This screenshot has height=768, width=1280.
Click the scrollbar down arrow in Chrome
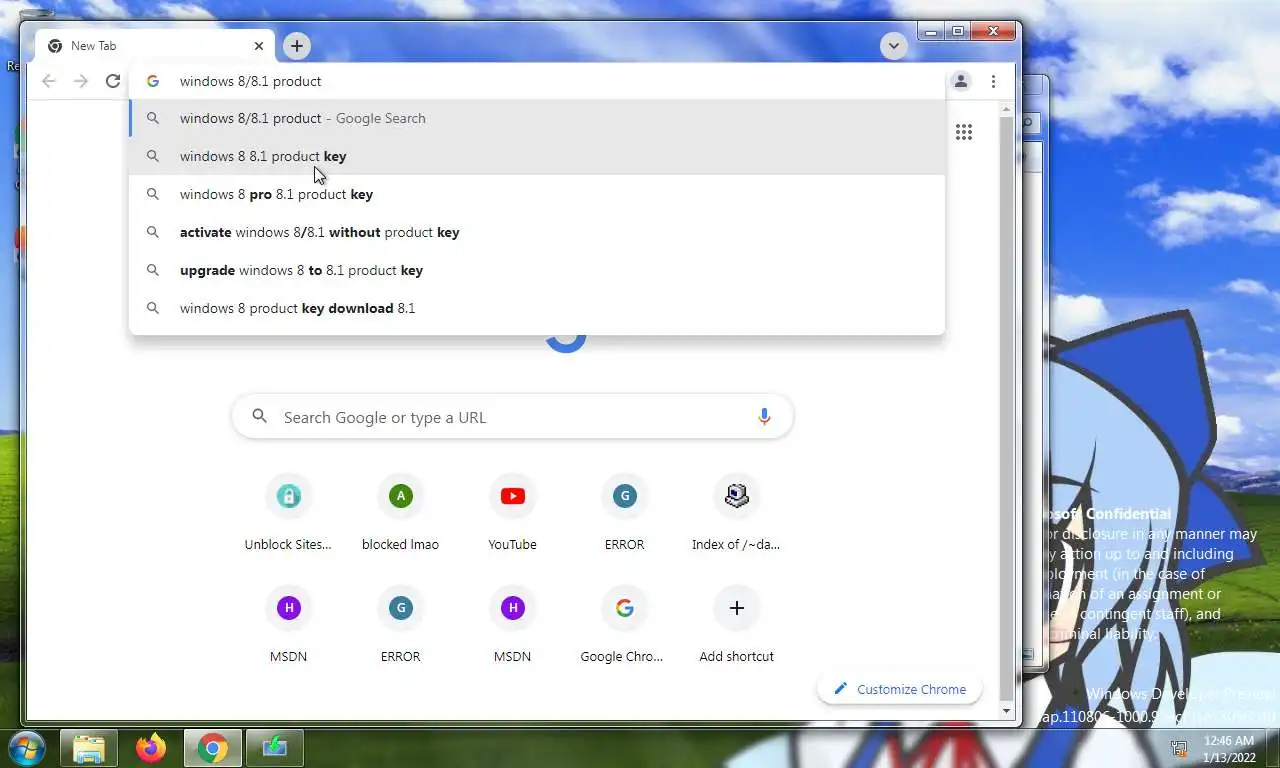tap(1007, 710)
